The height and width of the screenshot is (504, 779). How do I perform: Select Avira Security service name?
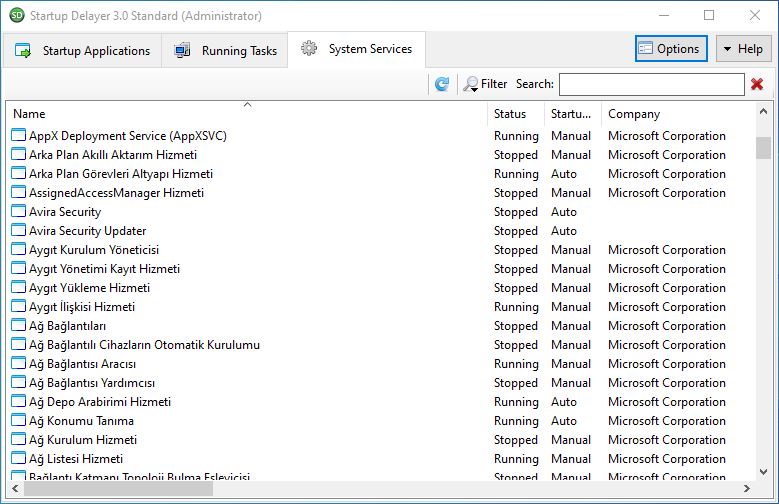(x=65, y=212)
